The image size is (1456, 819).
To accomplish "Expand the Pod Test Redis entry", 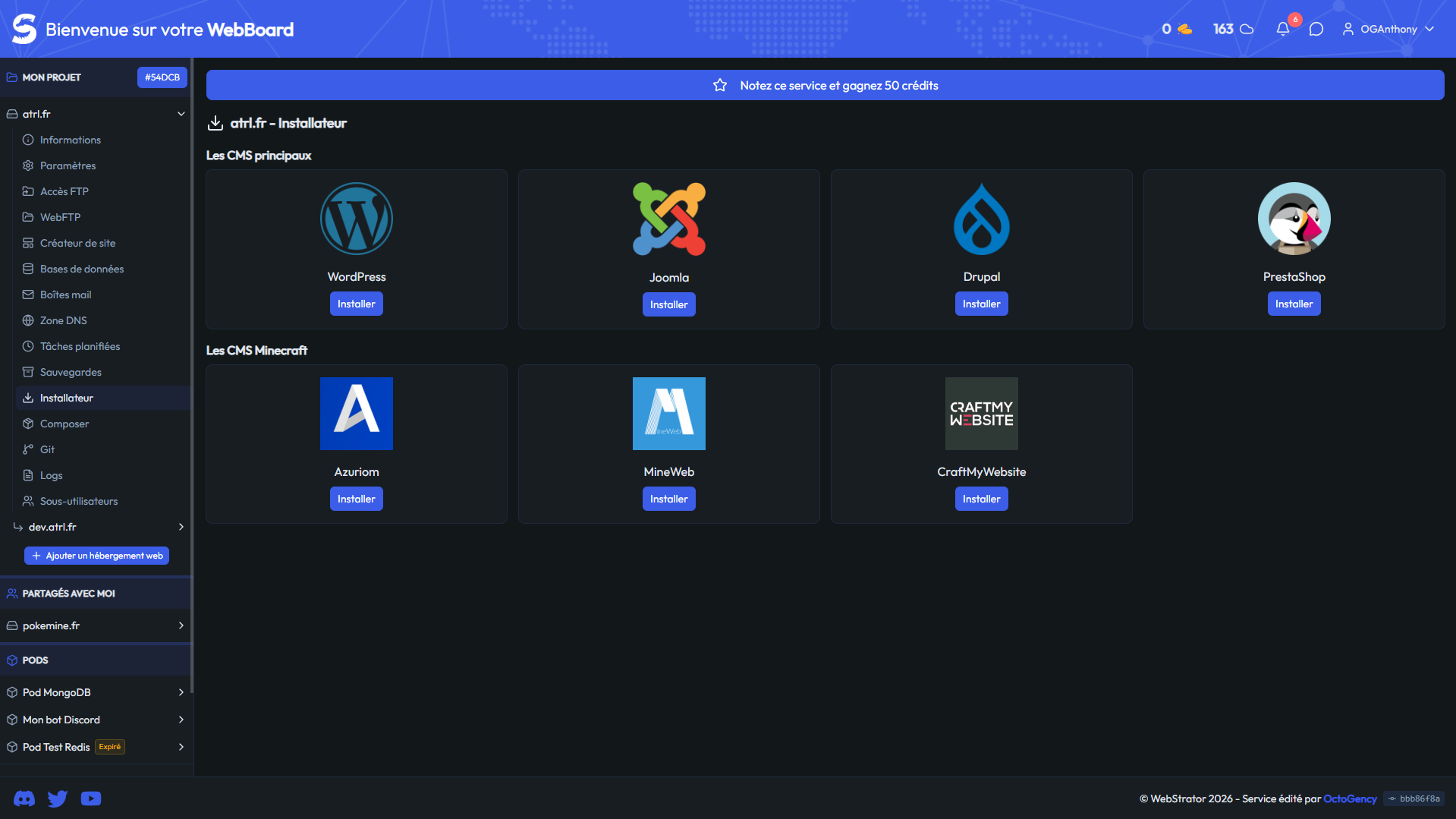I will pyautogui.click(x=181, y=747).
